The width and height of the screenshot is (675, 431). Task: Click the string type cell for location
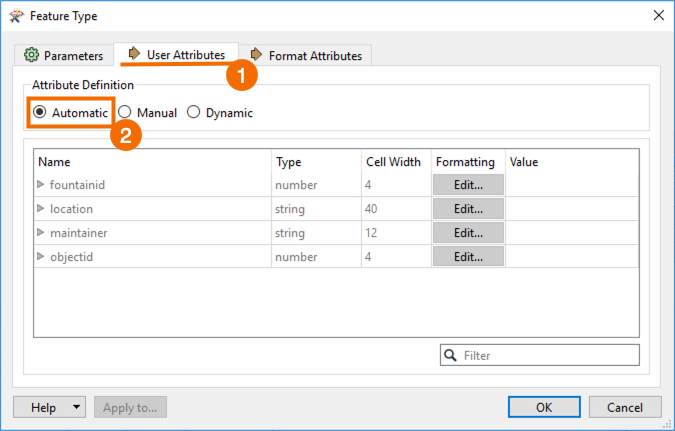(x=316, y=209)
